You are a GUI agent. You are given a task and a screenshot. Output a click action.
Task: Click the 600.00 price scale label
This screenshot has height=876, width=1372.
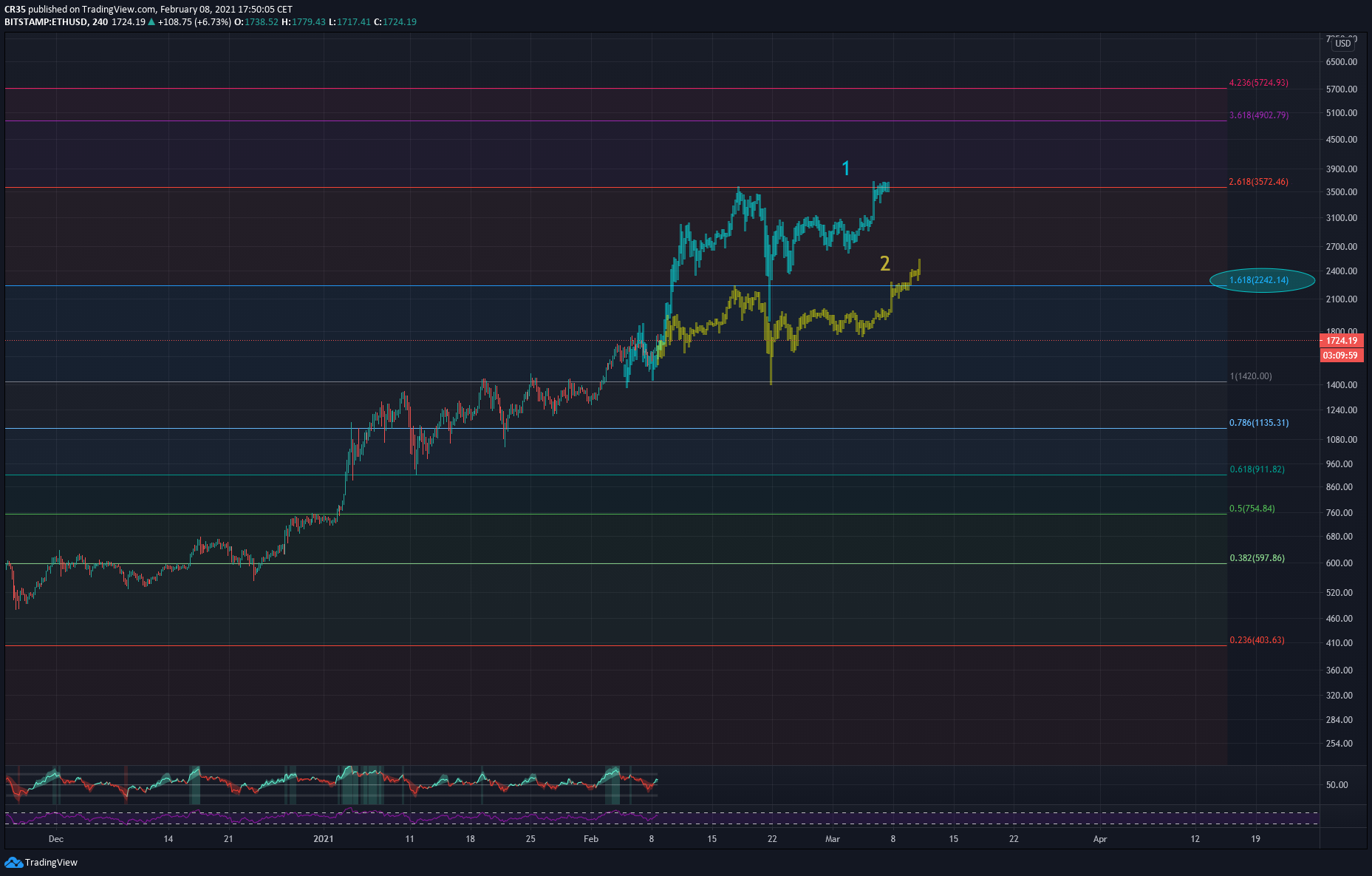[x=1339, y=563]
